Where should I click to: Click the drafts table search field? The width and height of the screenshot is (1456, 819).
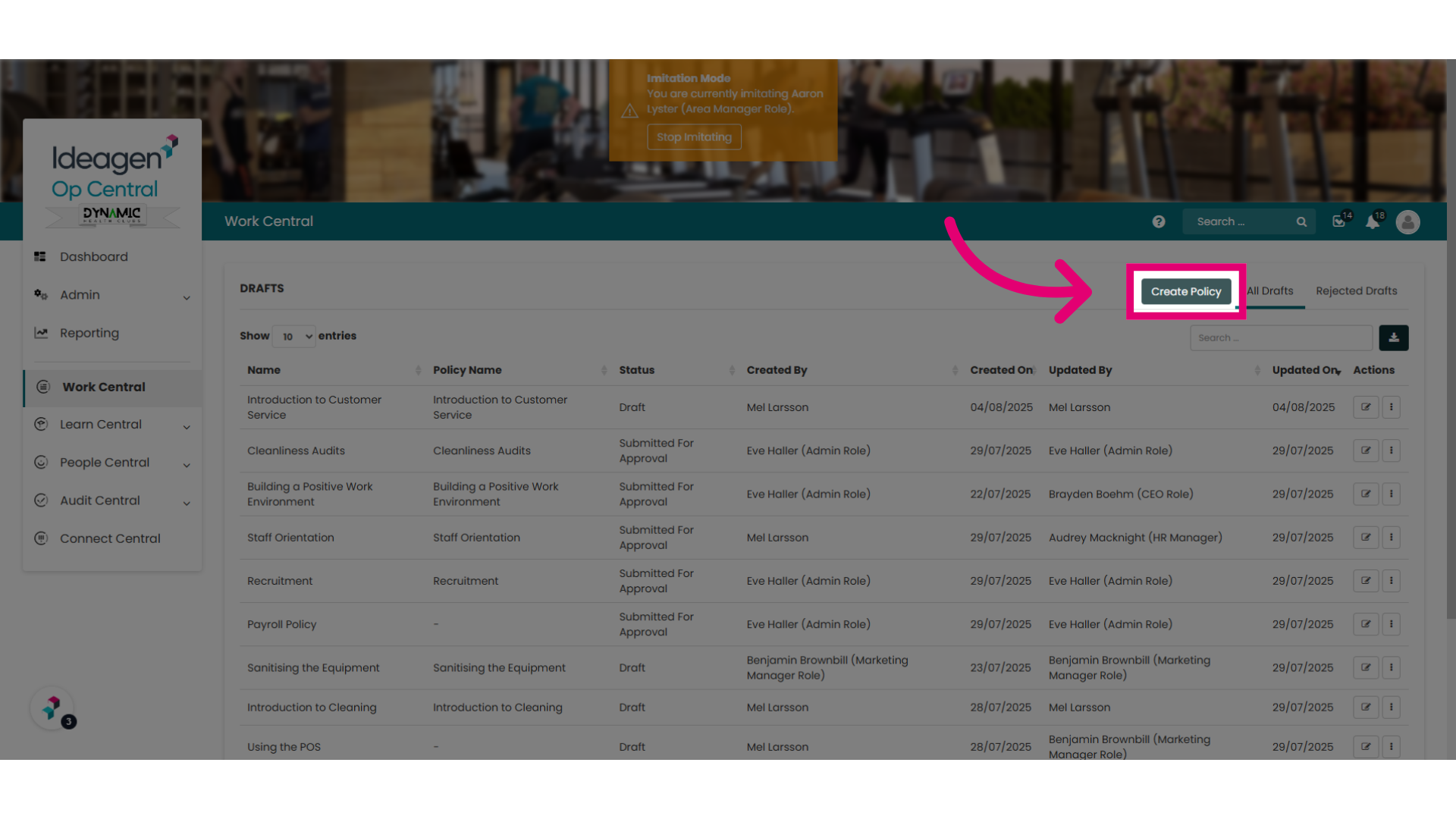tap(1281, 338)
